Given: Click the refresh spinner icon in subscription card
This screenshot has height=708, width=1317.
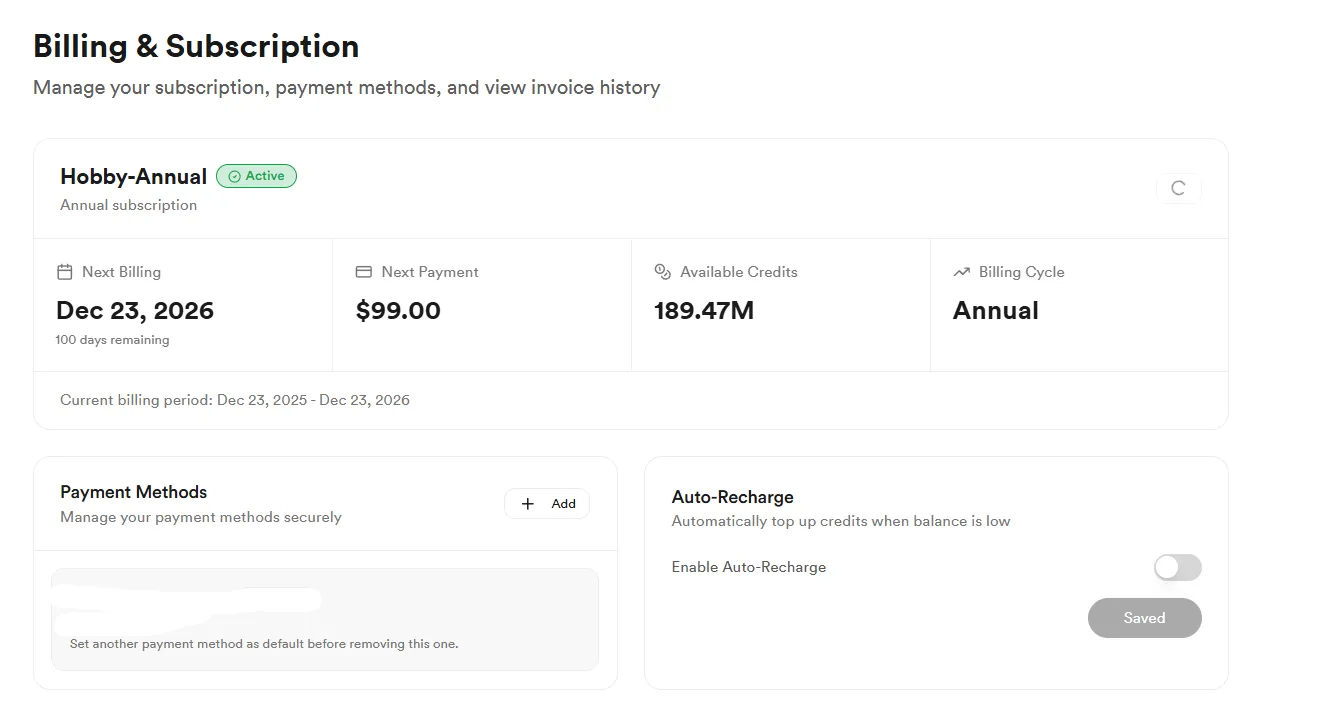Looking at the screenshot, I should pyautogui.click(x=1178, y=188).
